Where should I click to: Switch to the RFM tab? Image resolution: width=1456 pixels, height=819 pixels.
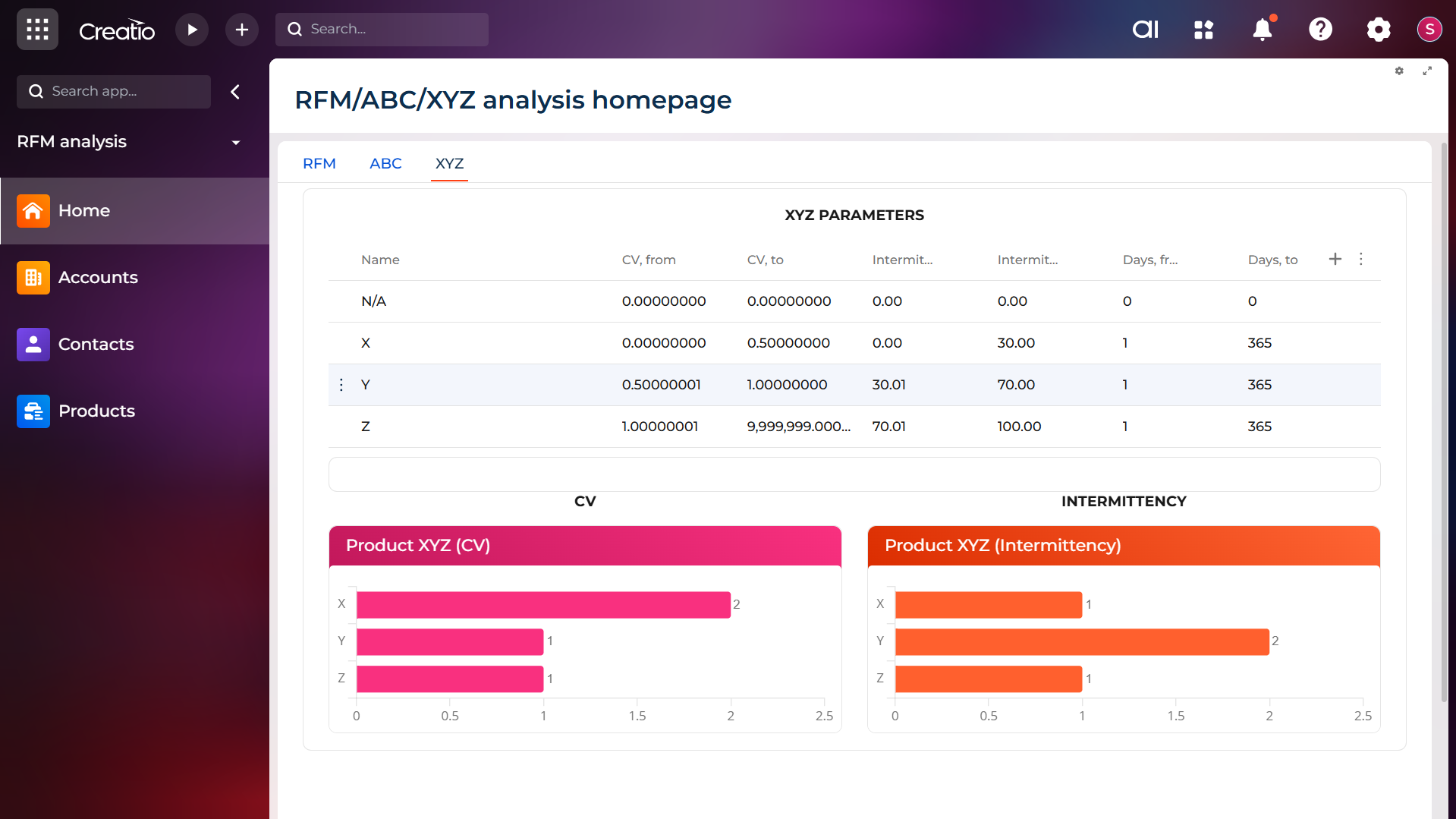point(319,163)
